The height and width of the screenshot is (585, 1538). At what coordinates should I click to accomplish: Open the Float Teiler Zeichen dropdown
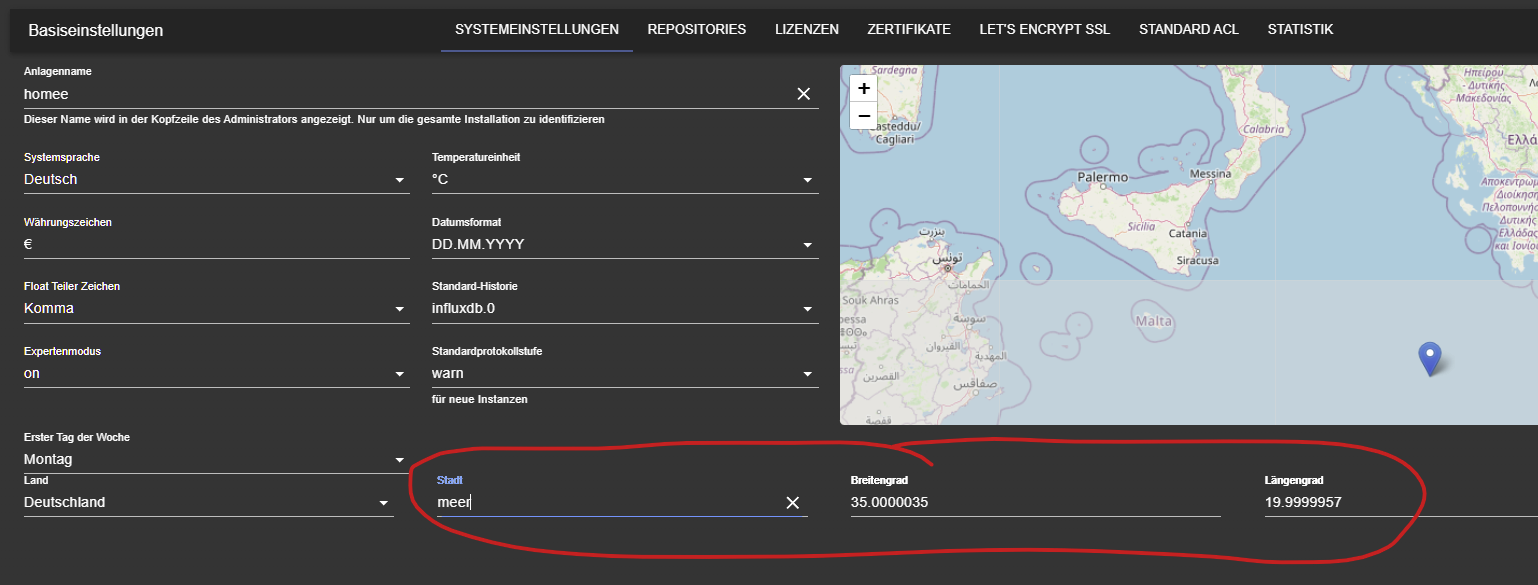tap(216, 309)
